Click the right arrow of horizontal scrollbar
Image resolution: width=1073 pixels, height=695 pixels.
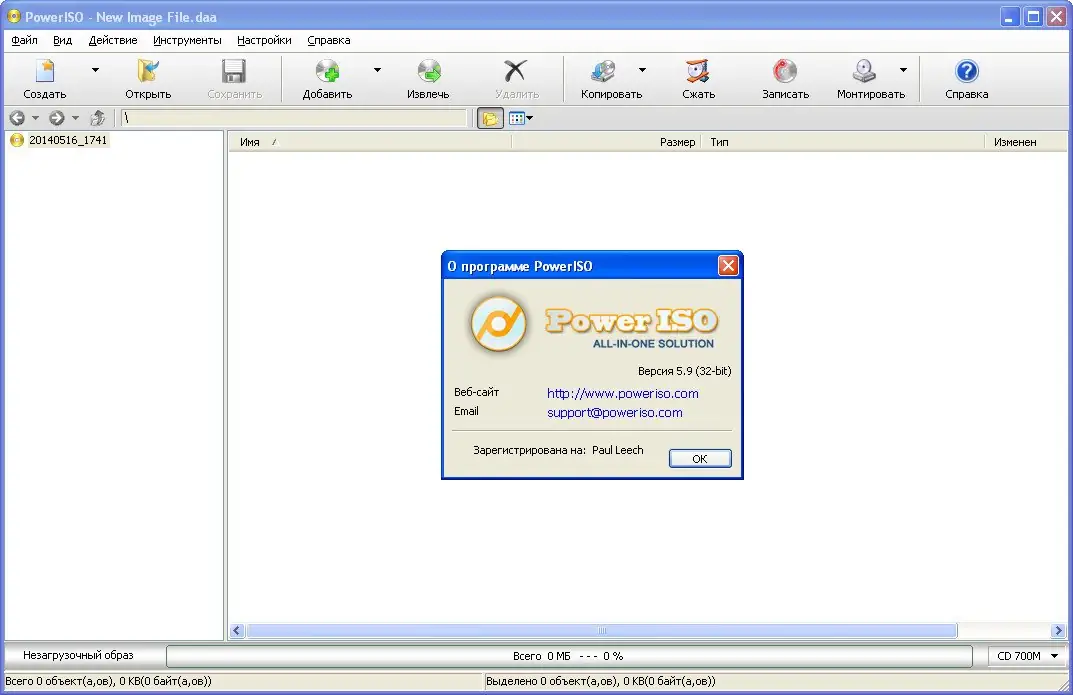pyautogui.click(x=1058, y=630)
